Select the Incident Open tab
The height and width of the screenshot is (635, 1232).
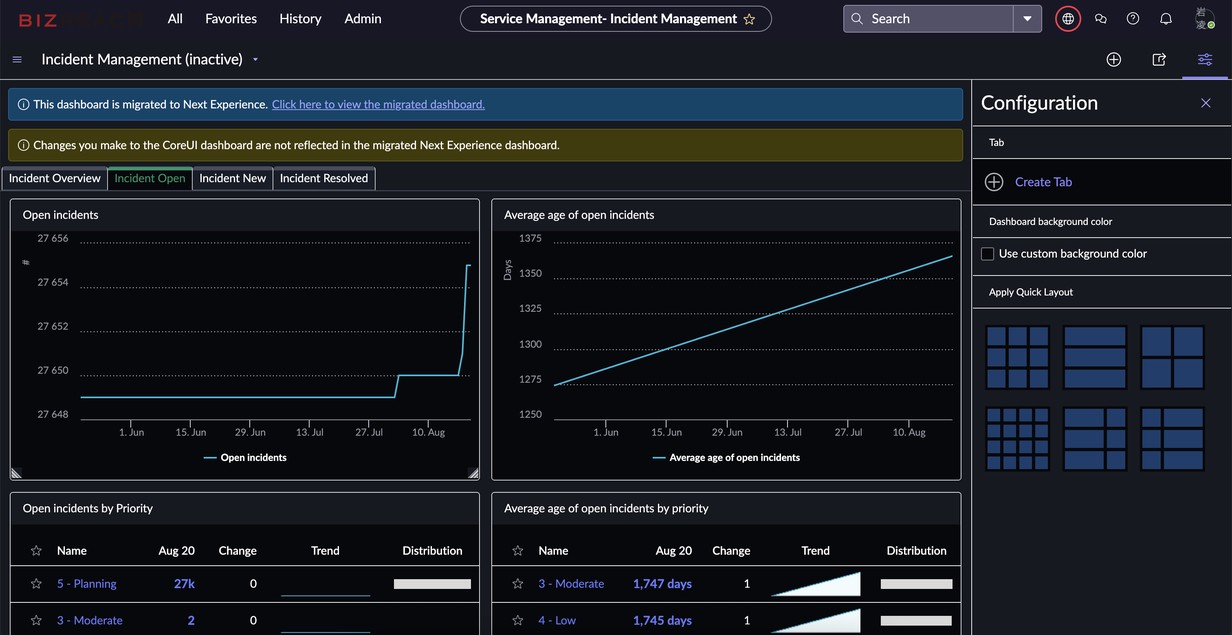click(150, 178)
